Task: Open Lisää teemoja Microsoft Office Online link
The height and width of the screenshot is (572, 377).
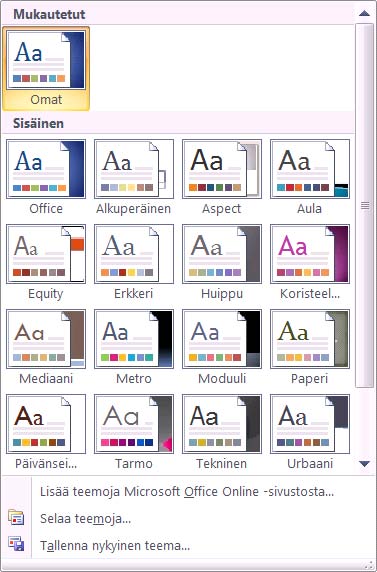Action: [x=187, y=491]
